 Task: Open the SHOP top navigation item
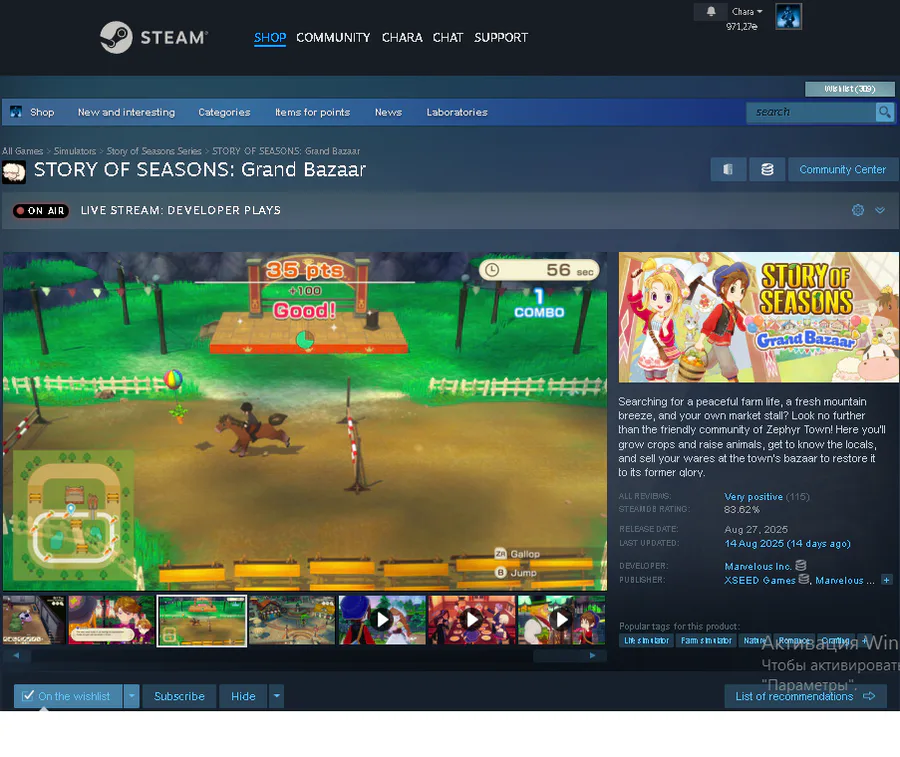[x=270, y=38]
